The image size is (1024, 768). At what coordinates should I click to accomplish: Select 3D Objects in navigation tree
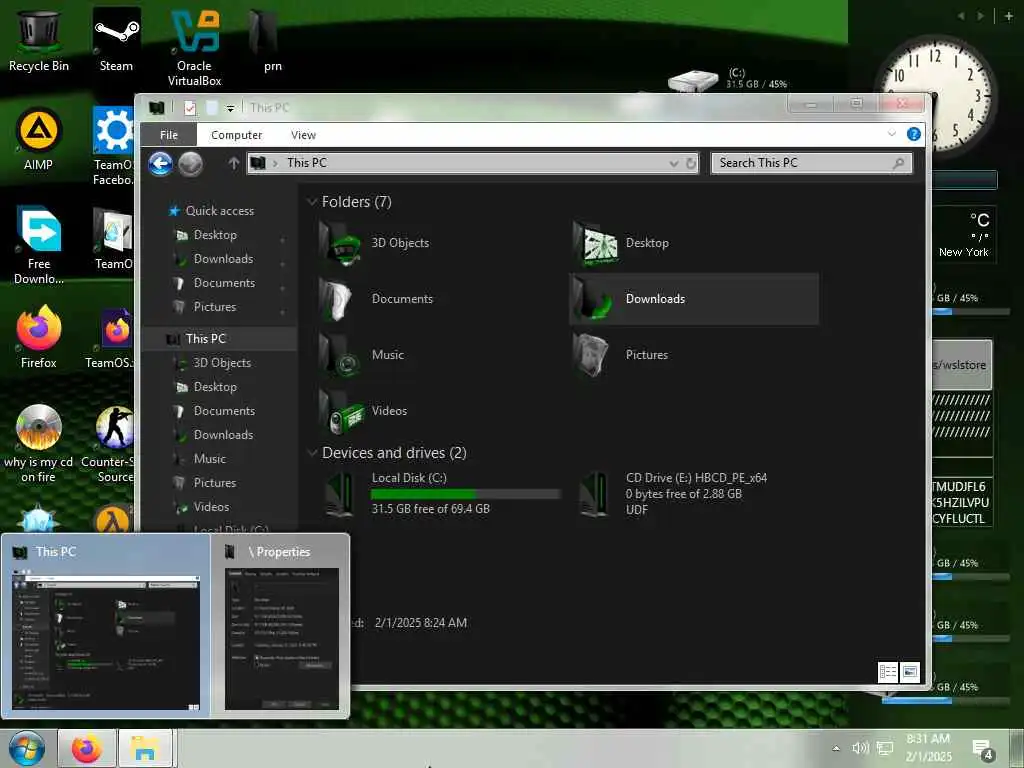click(x=222, y=363)
